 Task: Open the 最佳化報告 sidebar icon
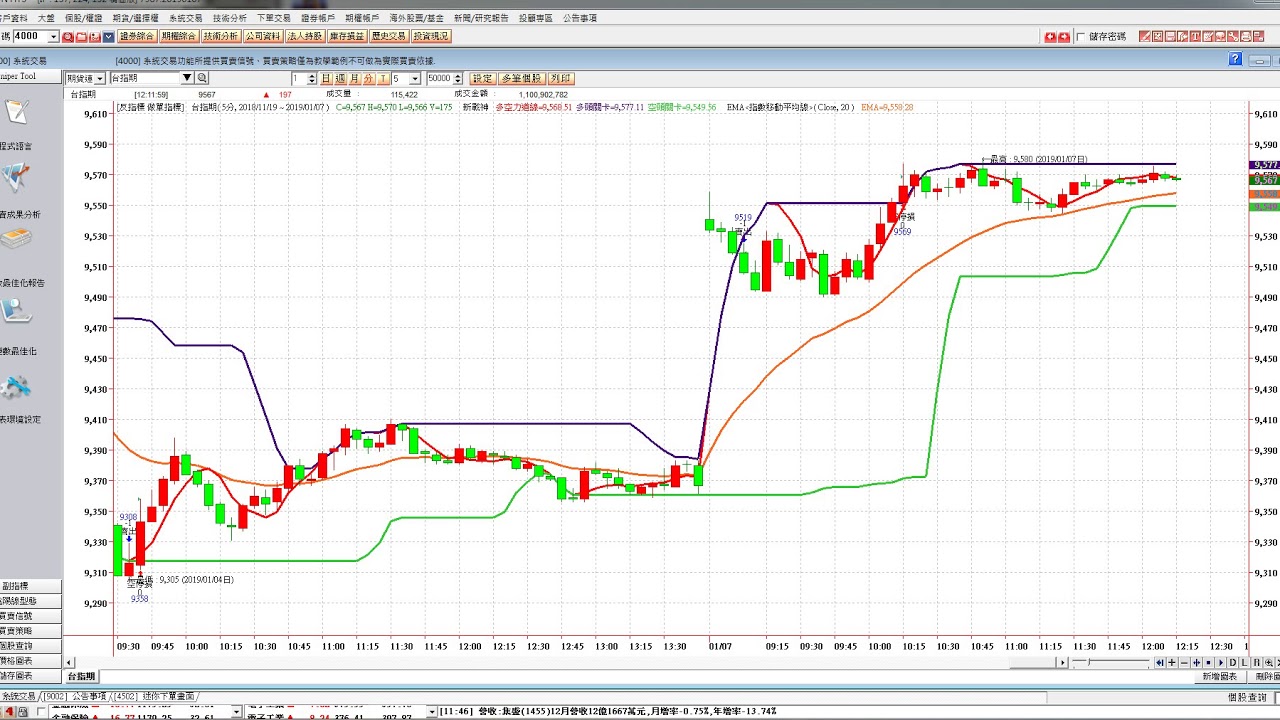point(16,240)
